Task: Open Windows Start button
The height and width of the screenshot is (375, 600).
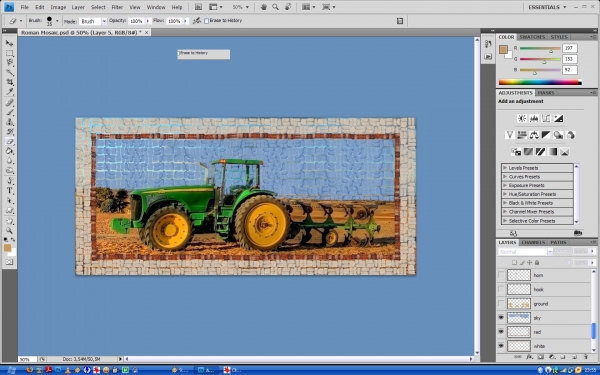Action: [10, 370]
